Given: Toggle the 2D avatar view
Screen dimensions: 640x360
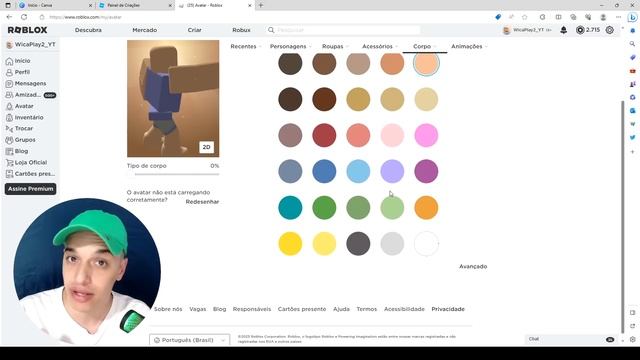Looking at the screenshot, I should [x=207, y=147].
